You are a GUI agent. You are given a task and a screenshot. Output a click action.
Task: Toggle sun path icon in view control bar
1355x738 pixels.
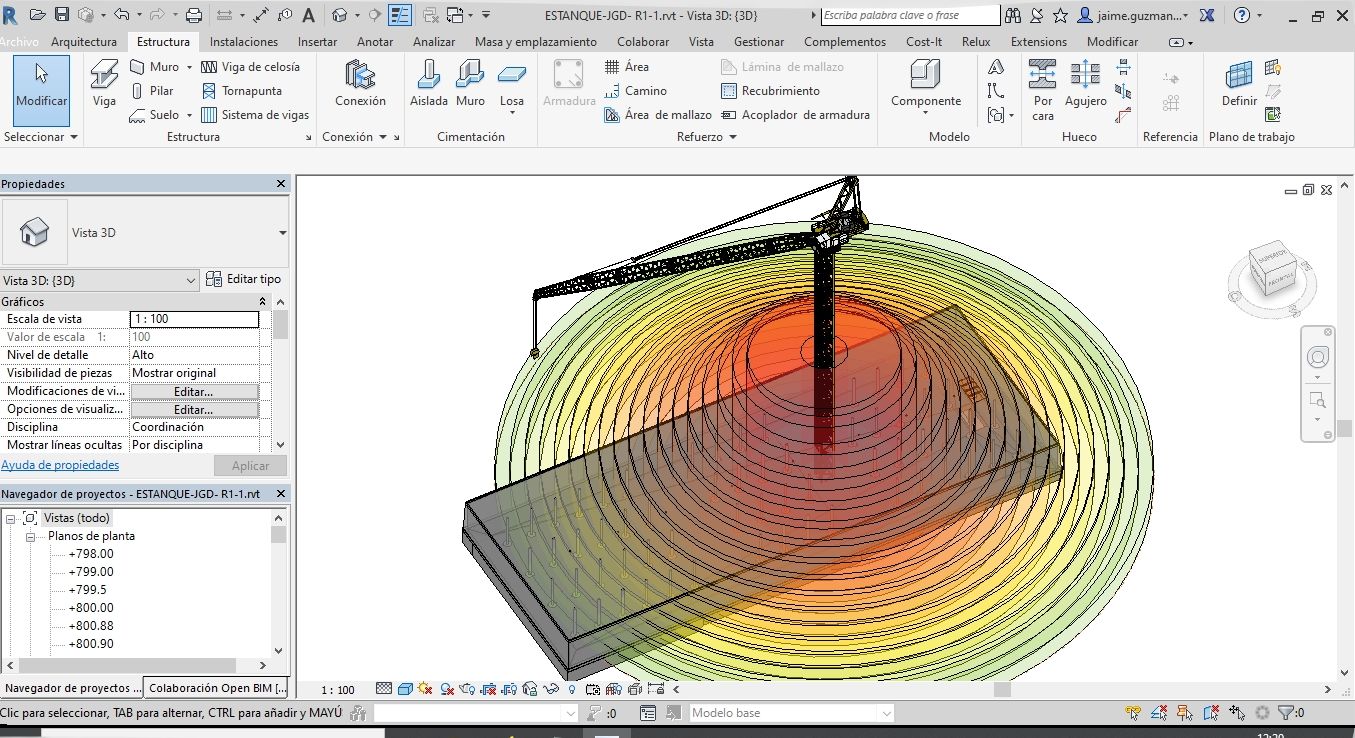click(x=426, y=689)
